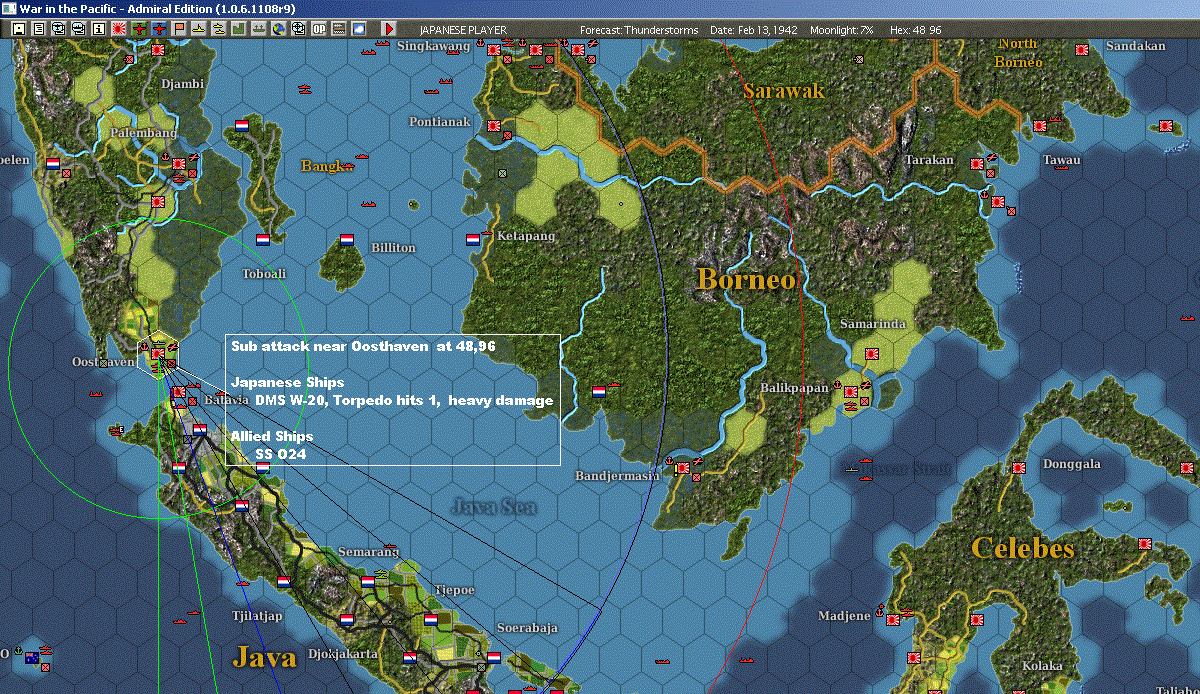The width and height of the screenshot is (1200, 694).
Task: Click the 'Djambi' city label
Action: tap(182, 84)
